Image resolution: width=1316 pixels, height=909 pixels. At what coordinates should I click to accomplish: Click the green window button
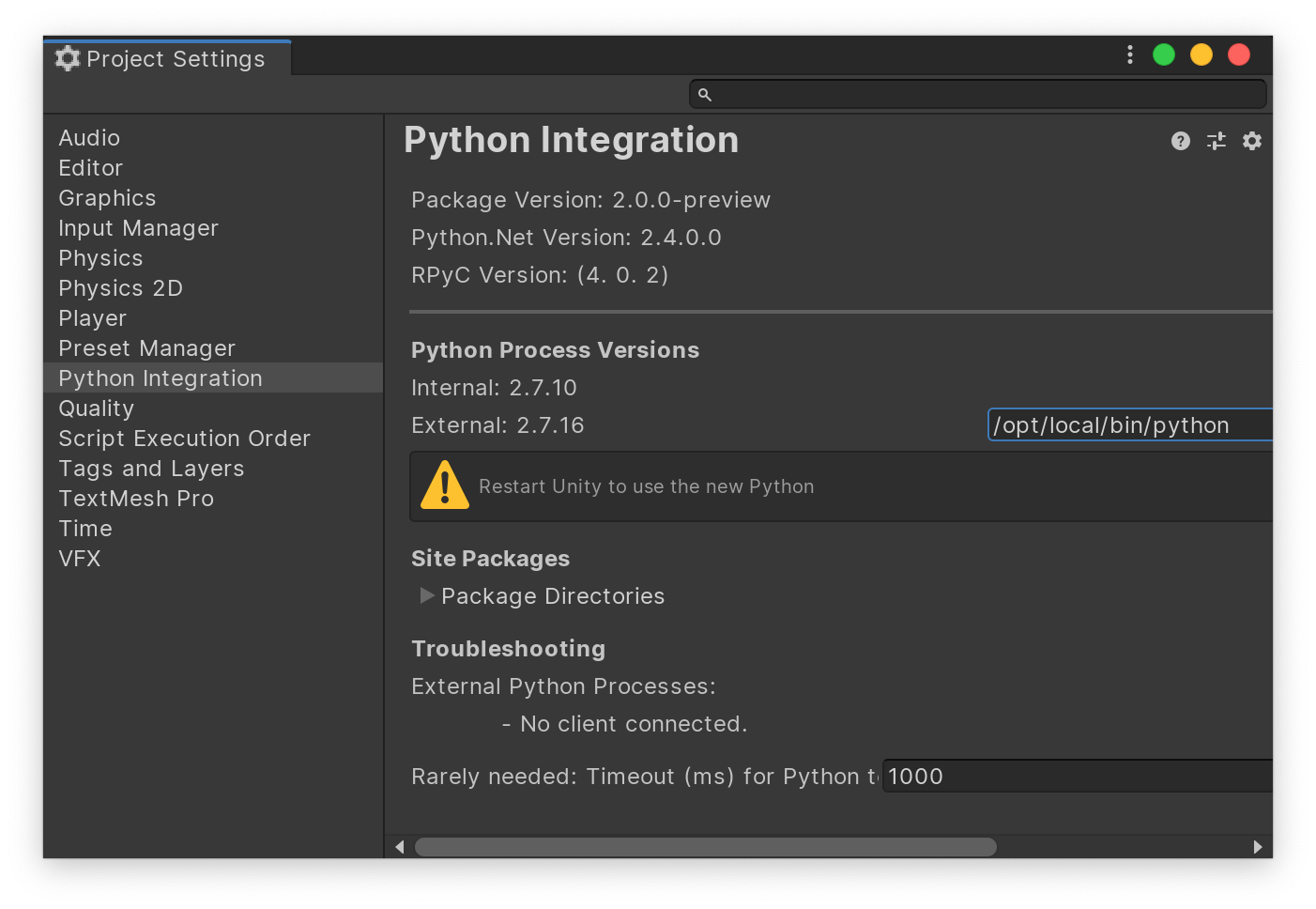[x=1164, y=55]
